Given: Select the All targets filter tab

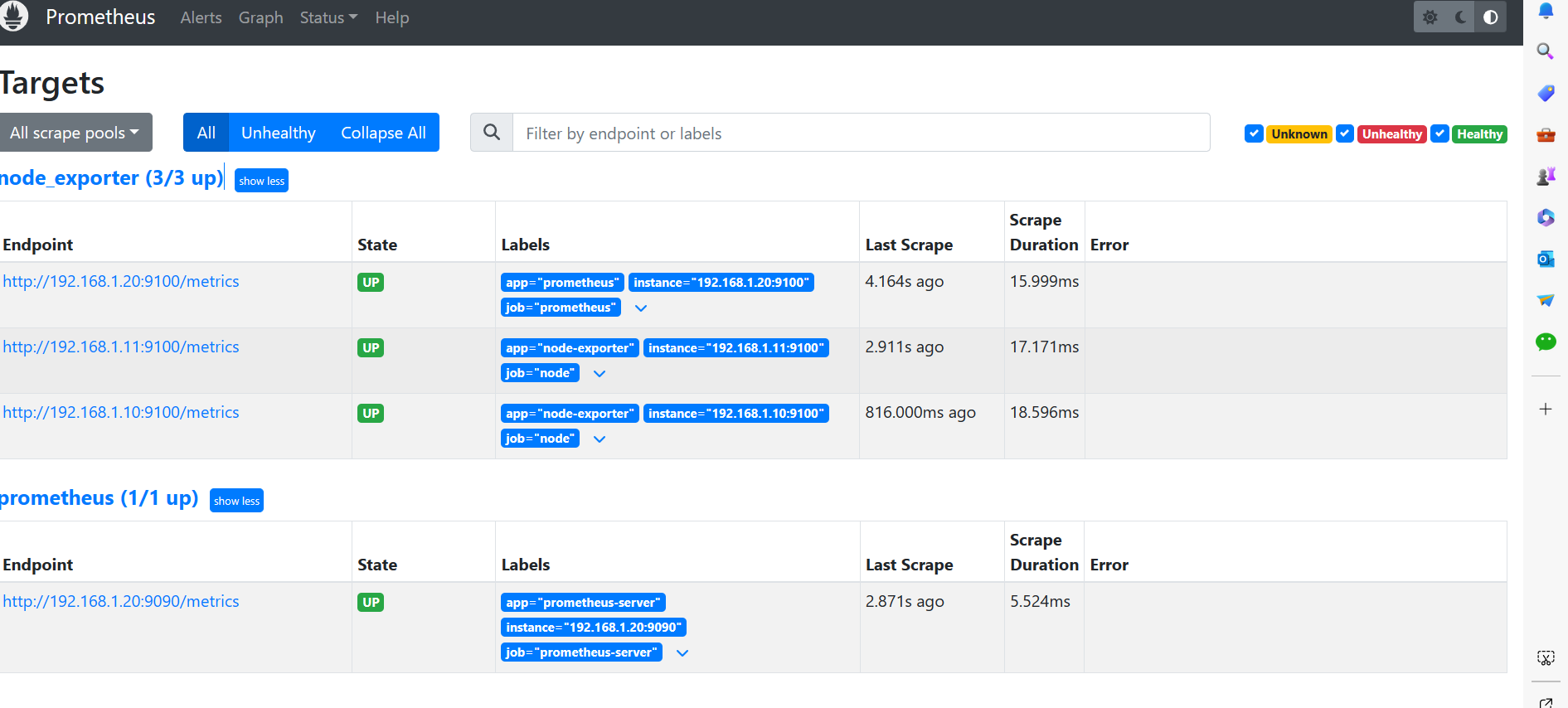Looking at the screenshot, I should 206,133.
